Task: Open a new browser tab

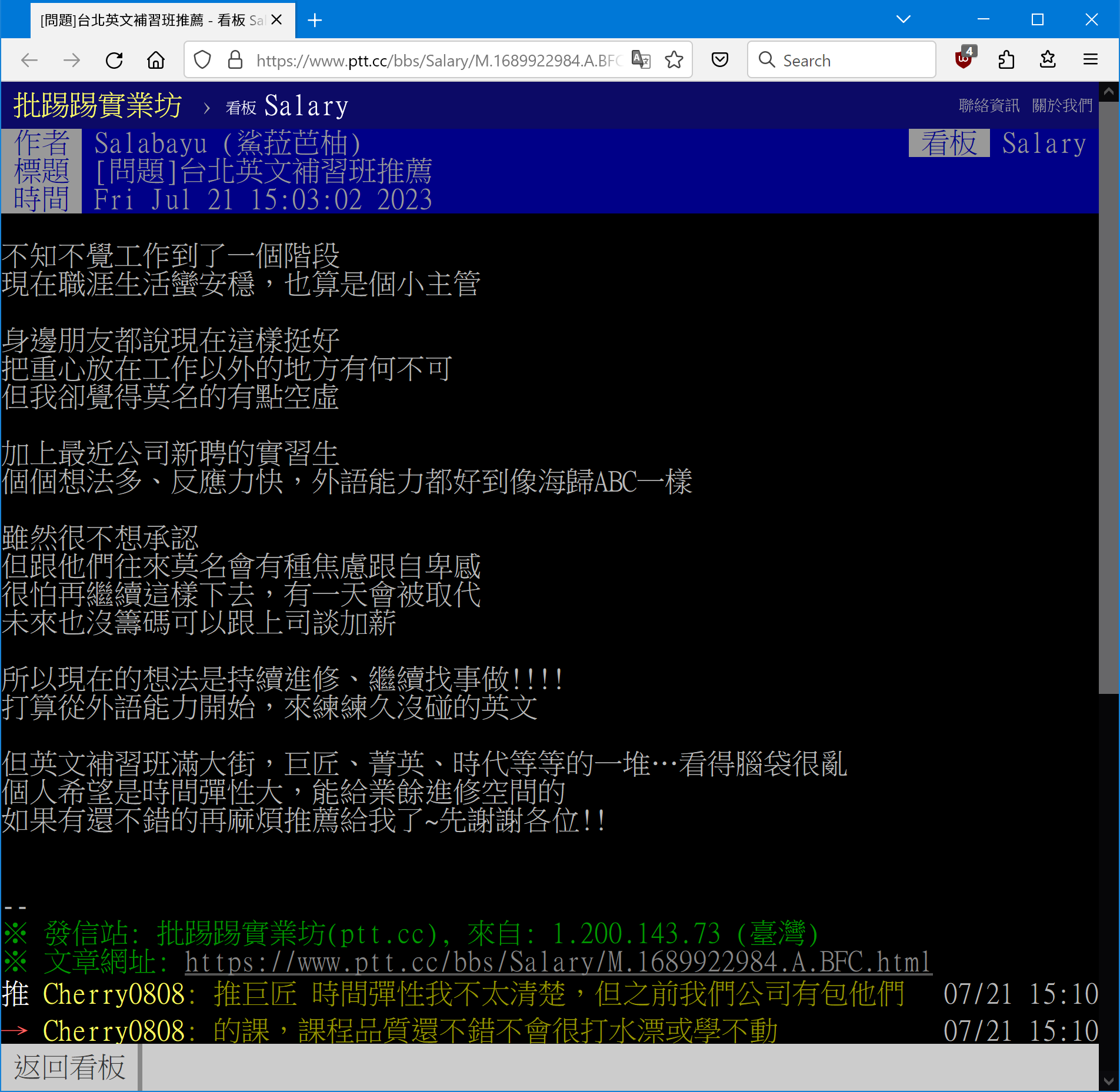Action: click(315, 21)
